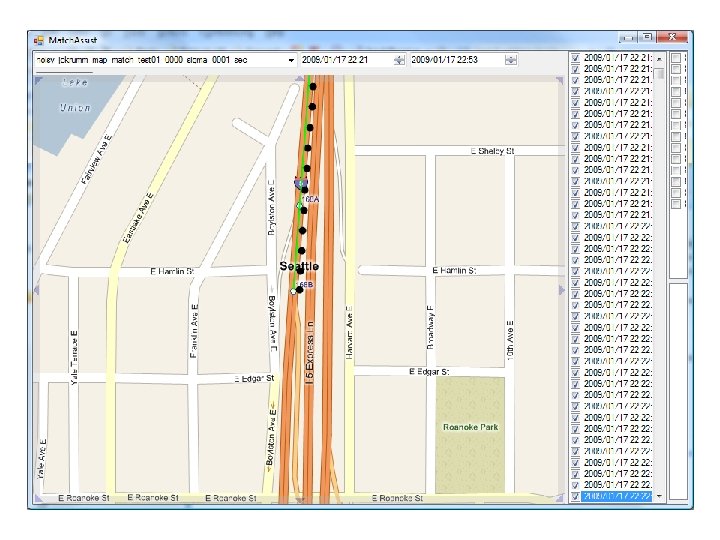Click the map's pan-down arrow
The height and width of the screenshot is (540, 720).
click(299, 500)
